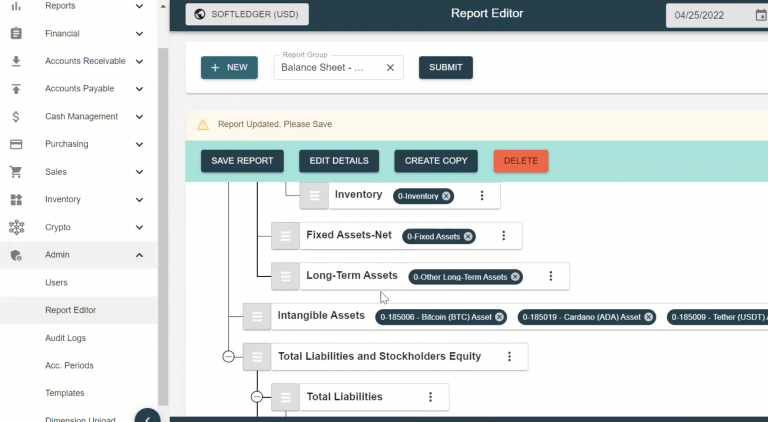Collapse Total Liabilities and Stockholders Equity node
The width and height of the screenshot is (768, 422).
coord(228,356)
